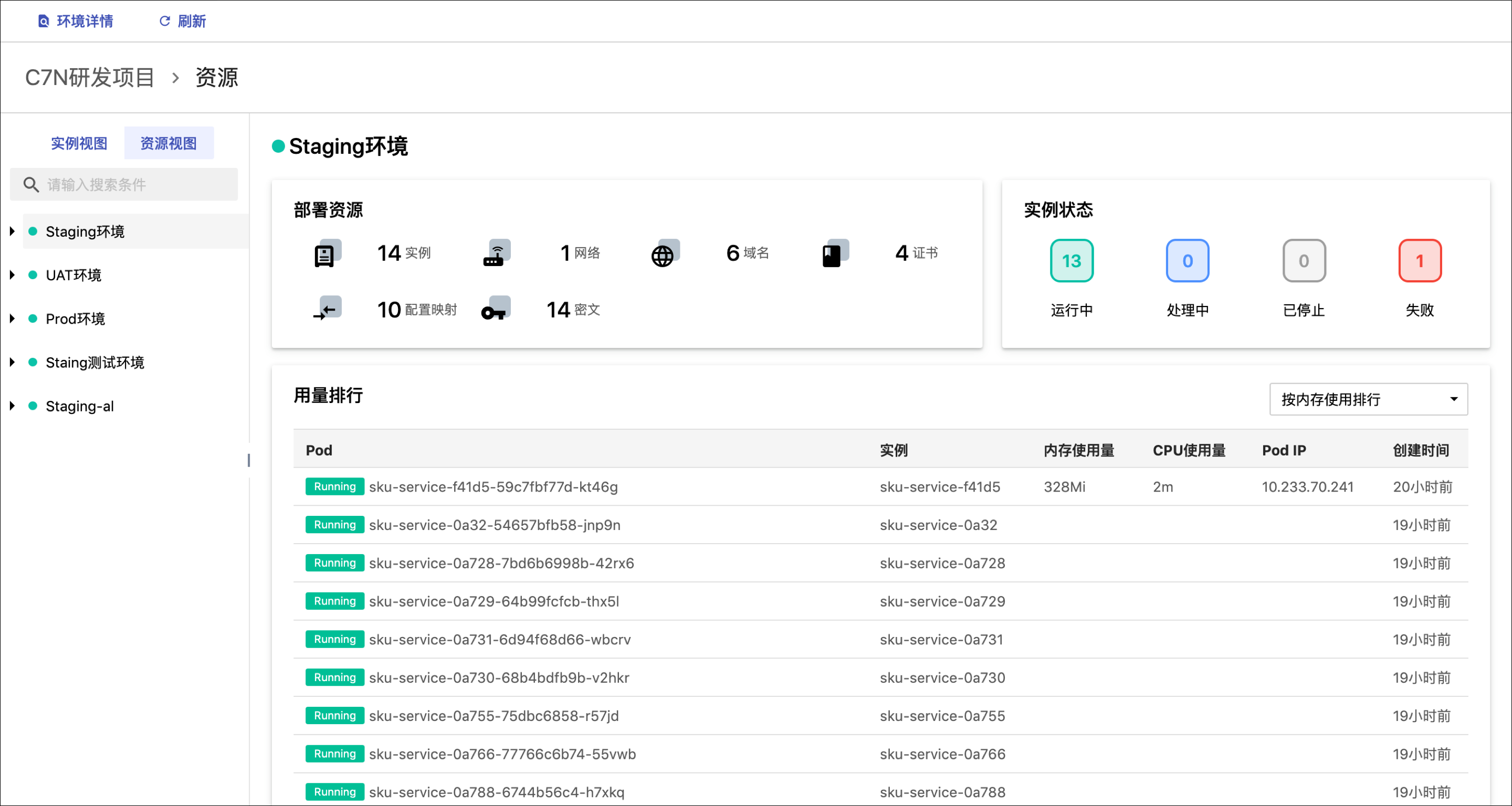Expand the Prod环境 tree node

[12, 319]
